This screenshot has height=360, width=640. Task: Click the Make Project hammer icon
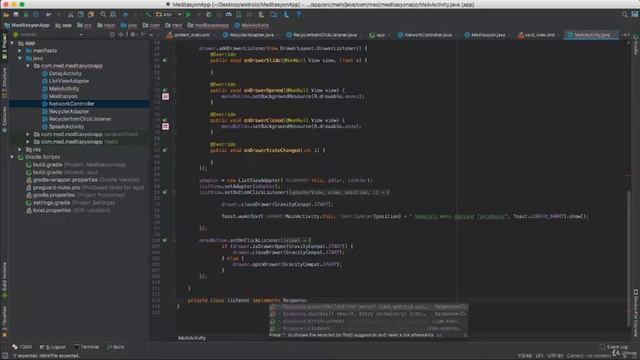tap(148, 15)
